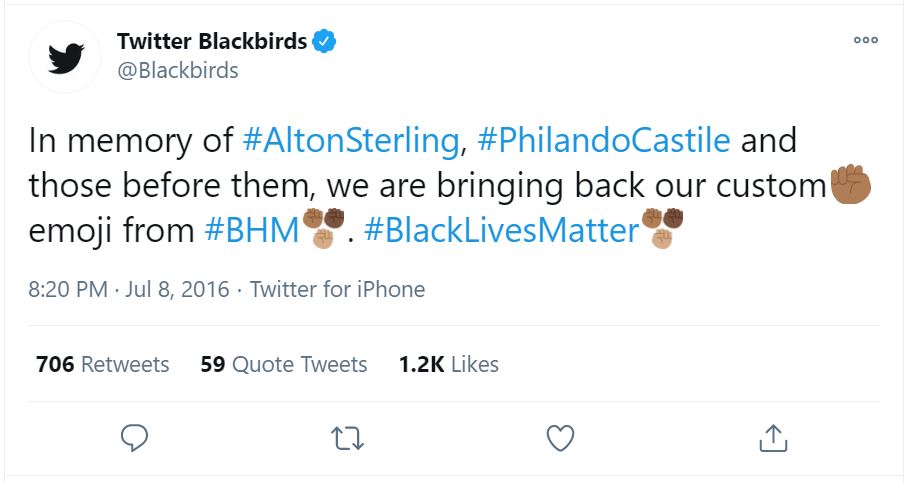The height and width of the screenshot is (483, 910).
Task: Click the raised fist emoji after 'custom'
Action: click(x=852, y=184)
